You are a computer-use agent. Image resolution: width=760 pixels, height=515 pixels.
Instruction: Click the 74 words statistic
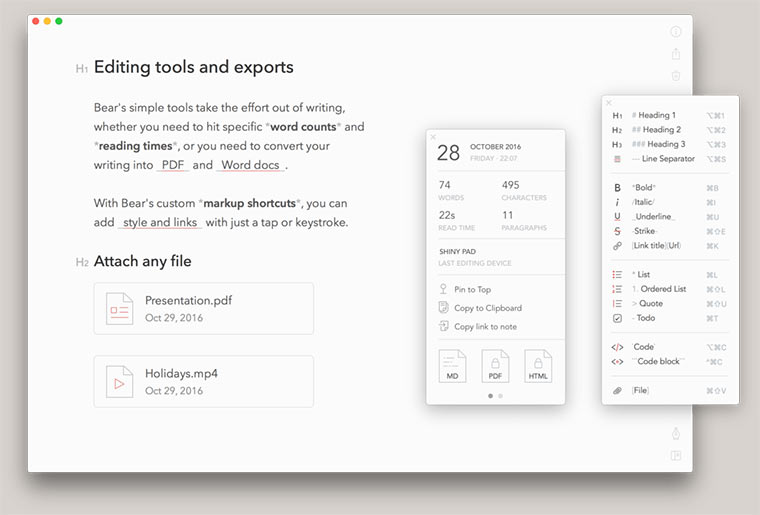[451, 190]
